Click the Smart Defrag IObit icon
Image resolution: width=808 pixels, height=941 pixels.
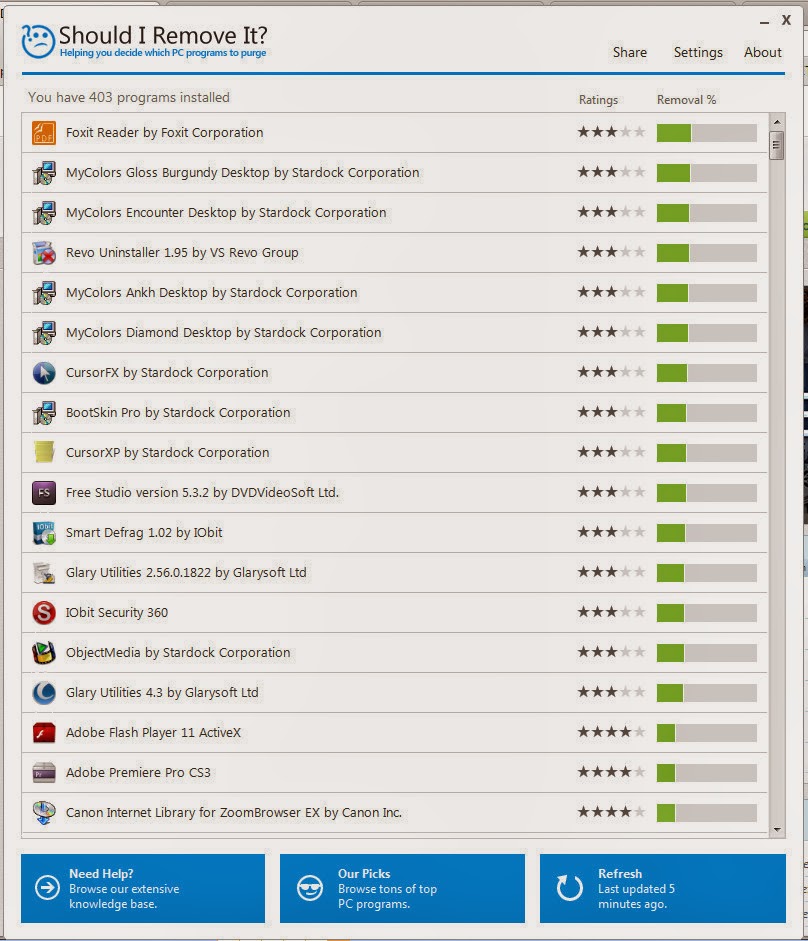pyautogui.click(x=44, y=533)
